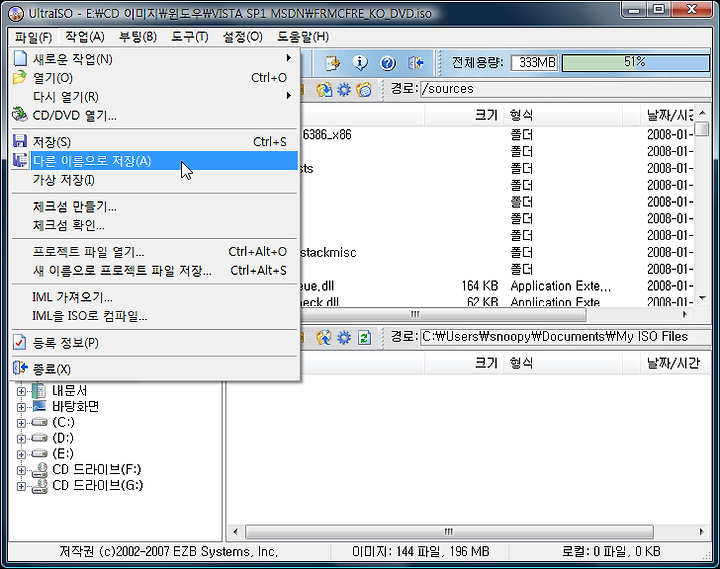Click the extract icon in image toolbar
The height and width of the screenshot is (569, 720).
324,90
